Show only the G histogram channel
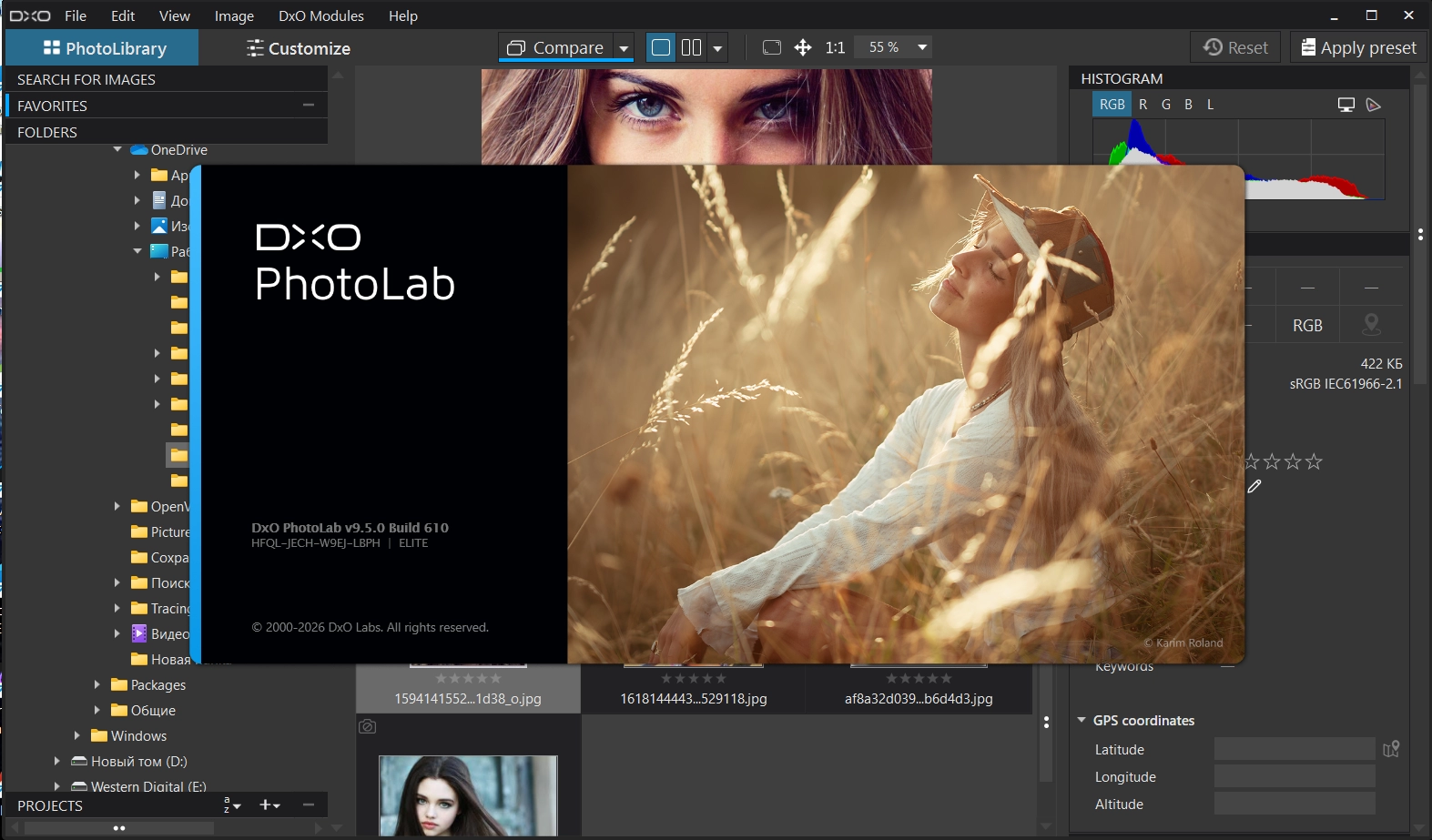Viewport: 1432px width, 840px height. [1166, 105]
